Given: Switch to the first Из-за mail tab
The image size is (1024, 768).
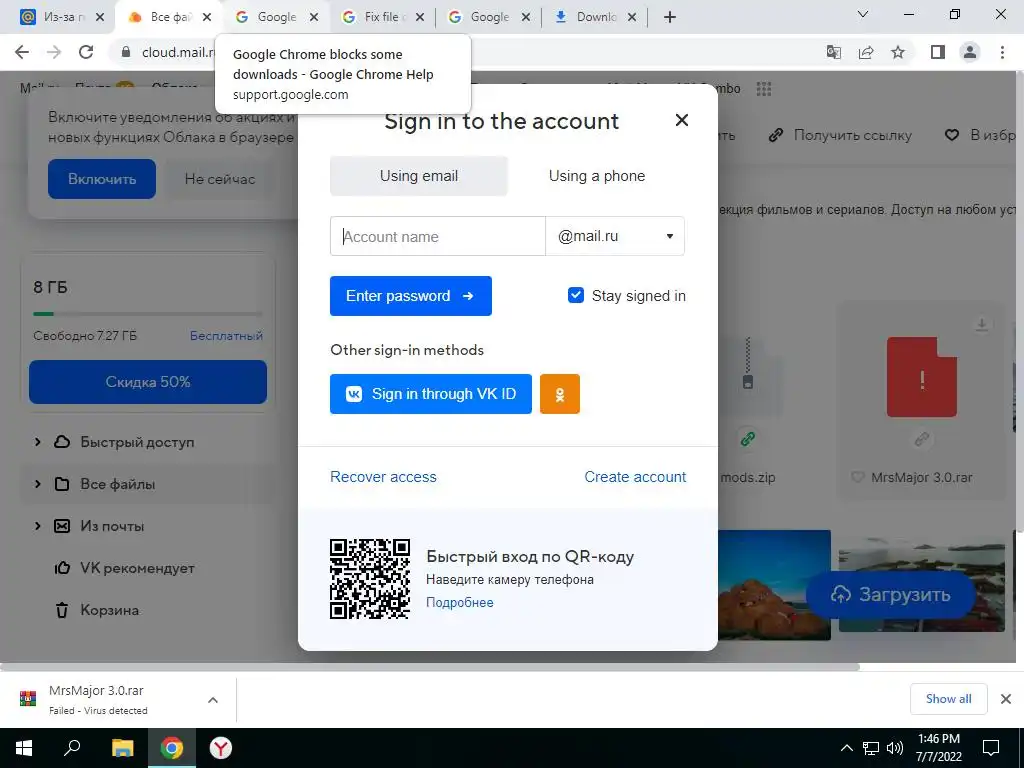Looking at the screenshot, I should click(x=63, y=17).
